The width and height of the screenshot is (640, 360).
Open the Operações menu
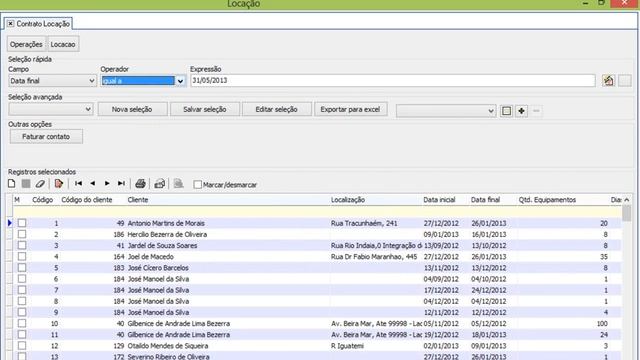point(26,44)
